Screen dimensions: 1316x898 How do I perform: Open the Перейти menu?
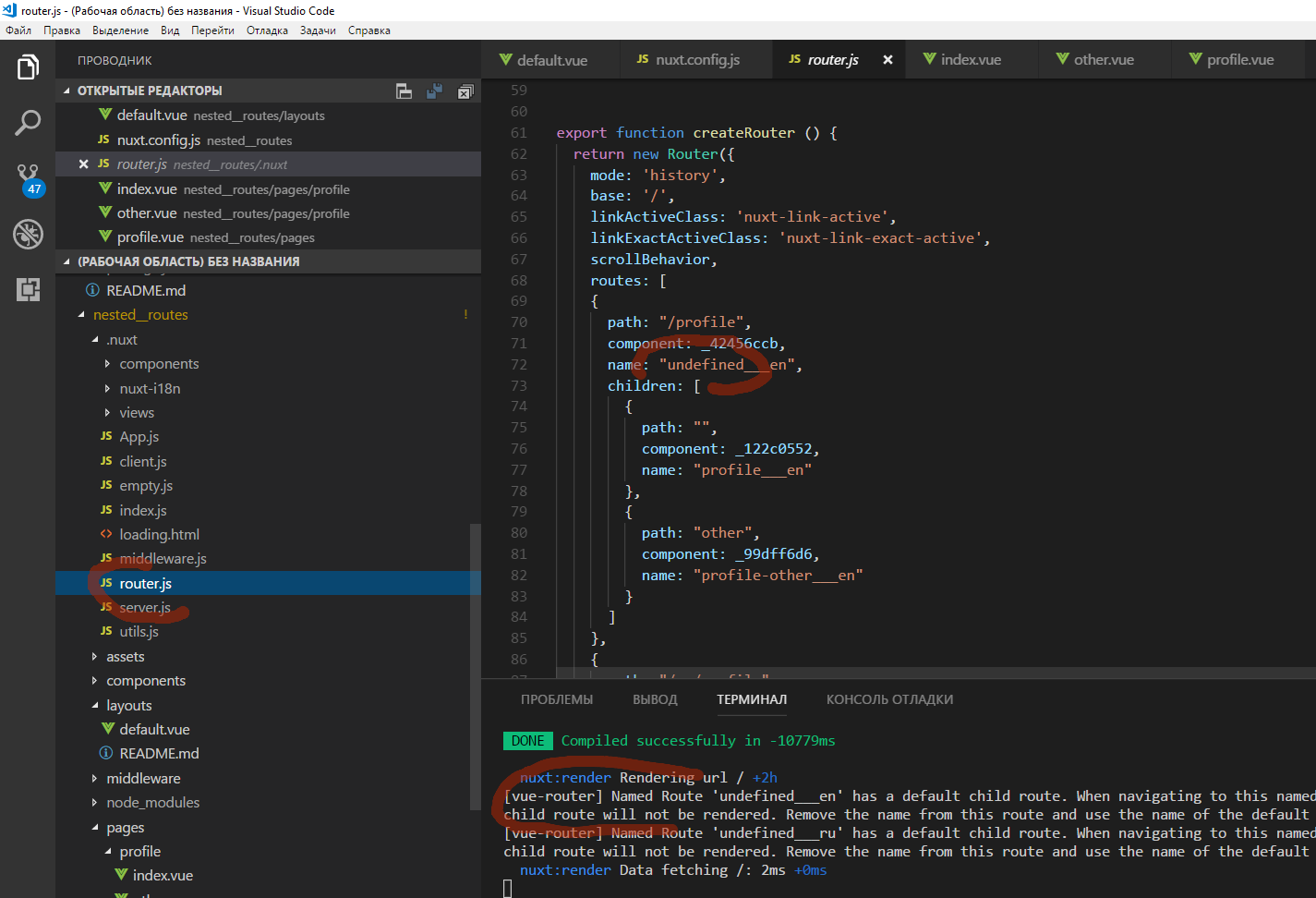coord(212,30)
